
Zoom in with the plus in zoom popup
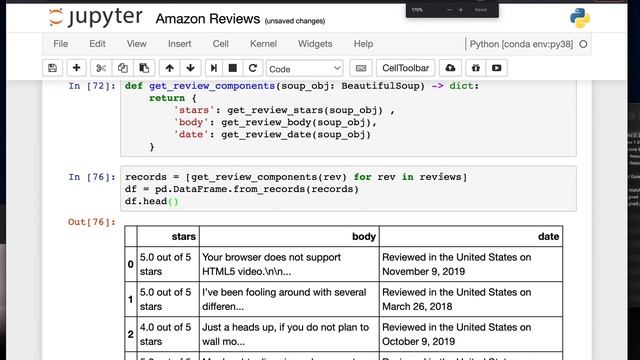click(461, 10)
